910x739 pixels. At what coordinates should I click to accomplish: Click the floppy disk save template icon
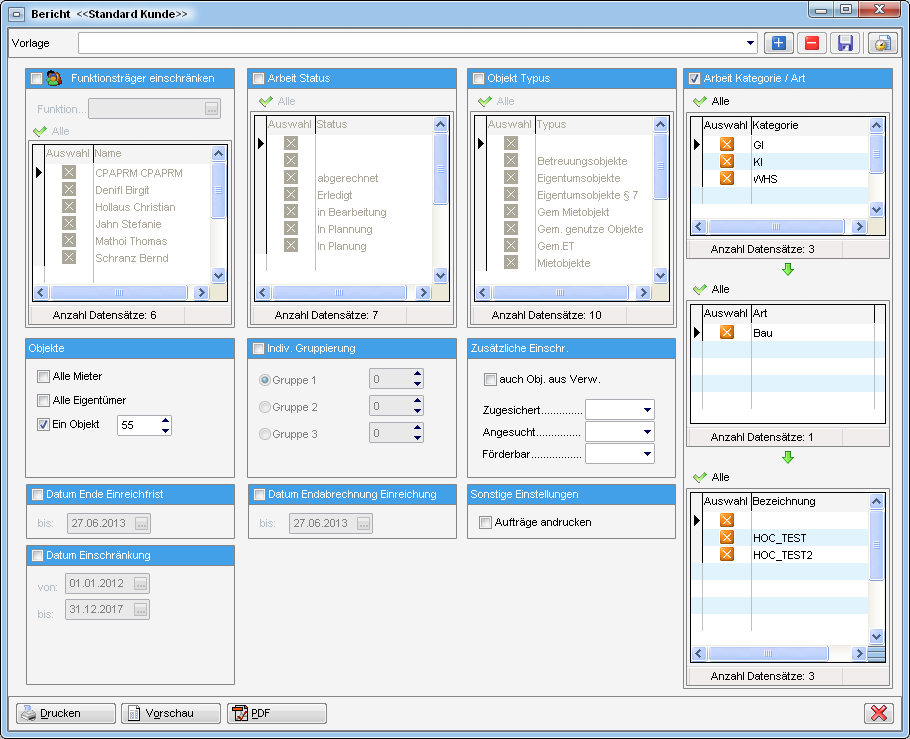(845, 43)
